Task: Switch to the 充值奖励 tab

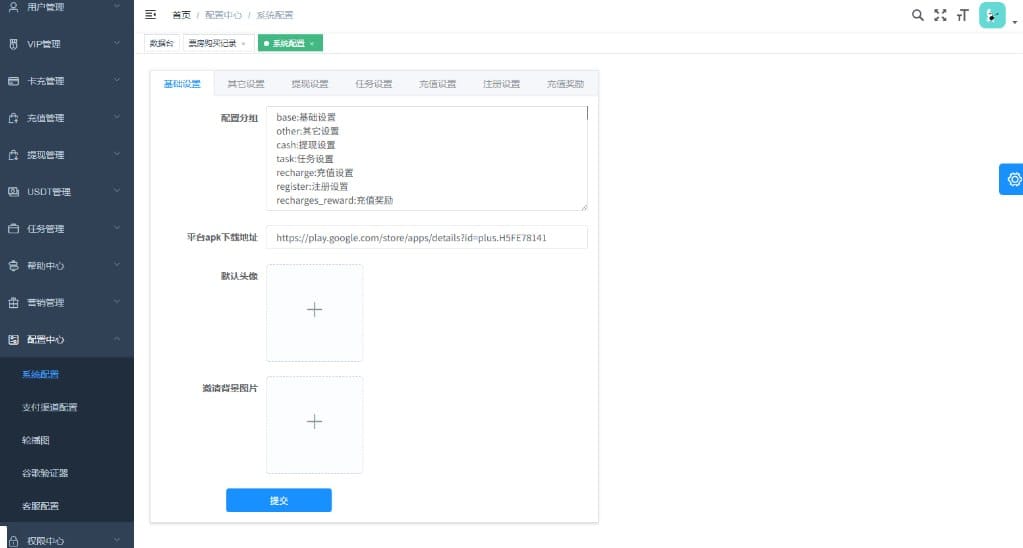Action: click(566, 84)
